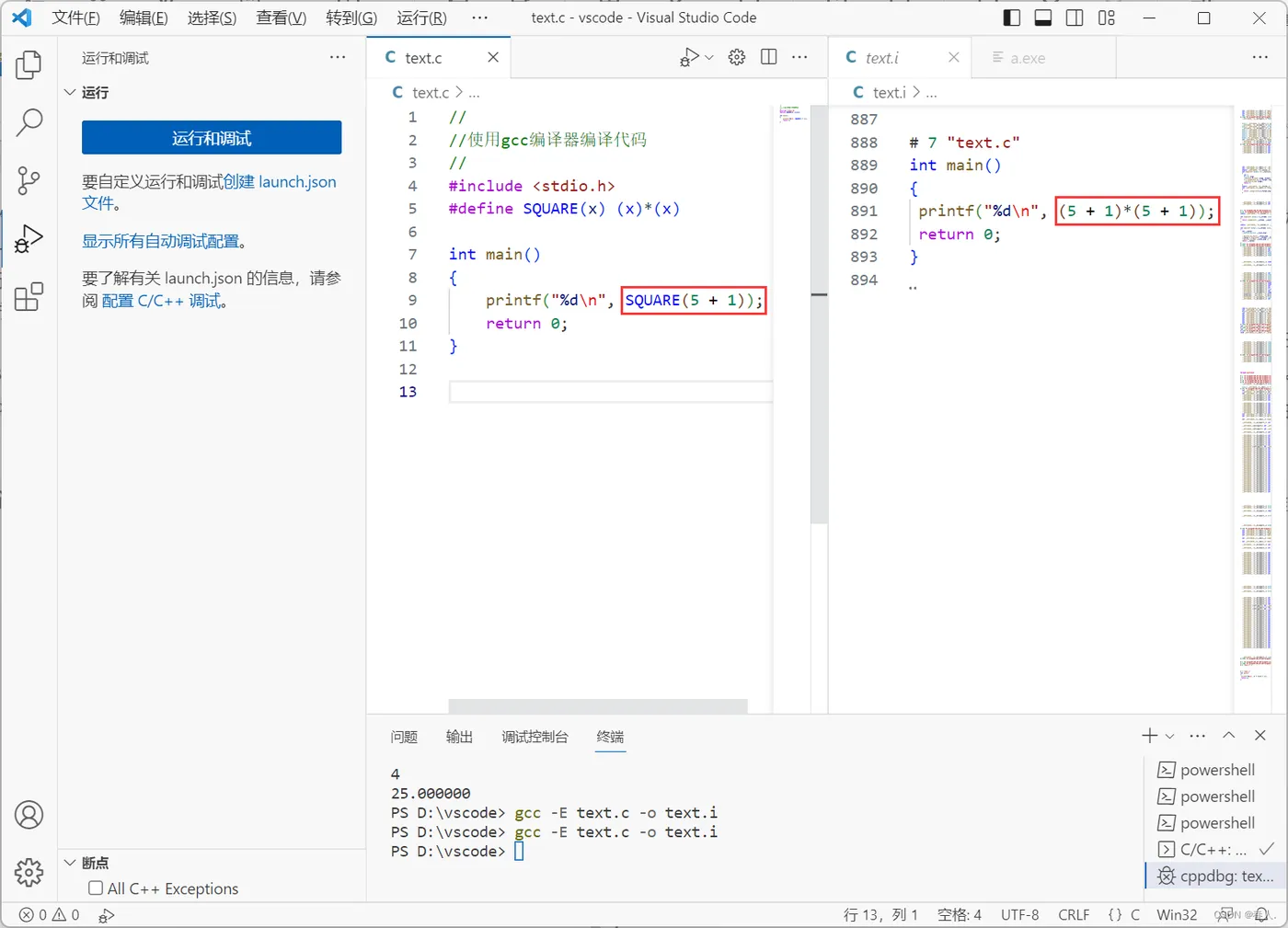The width and height of the screenshot is (1288, 928).
Task: Open the 选择(S) menu
Action: click(212, 17)
